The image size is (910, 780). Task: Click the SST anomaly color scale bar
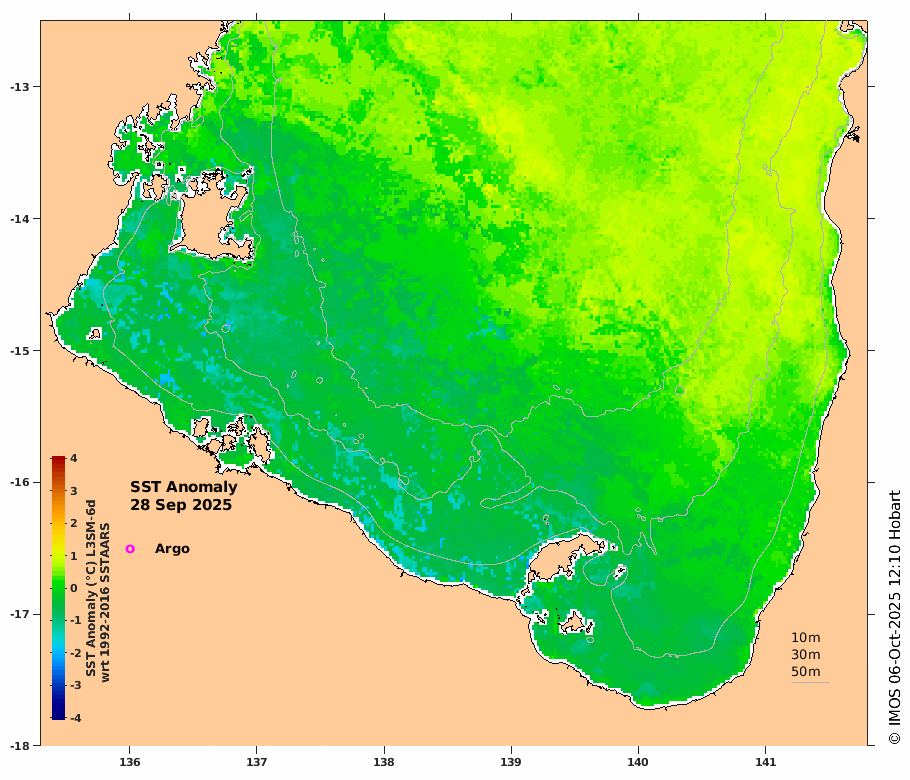[x=58, y=588]
